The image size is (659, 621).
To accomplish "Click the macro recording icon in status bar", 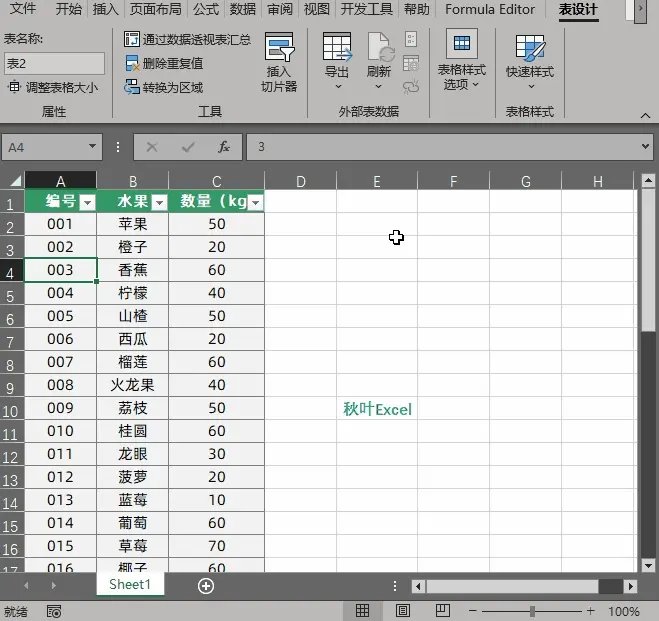I will coord(54,611).
